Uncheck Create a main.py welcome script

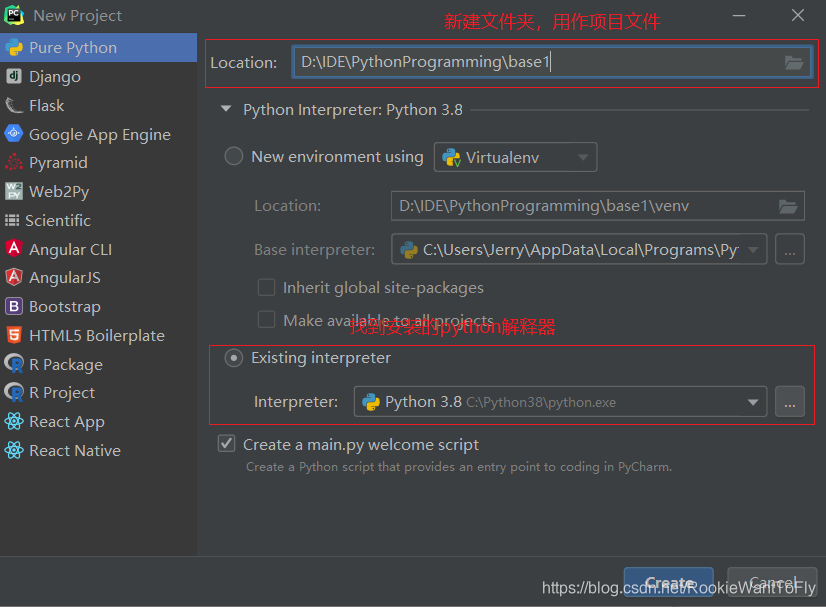pos(227,444)
